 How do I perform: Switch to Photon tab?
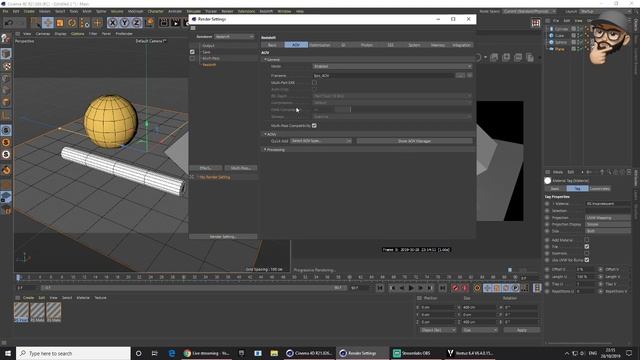(x=367, y=45)
